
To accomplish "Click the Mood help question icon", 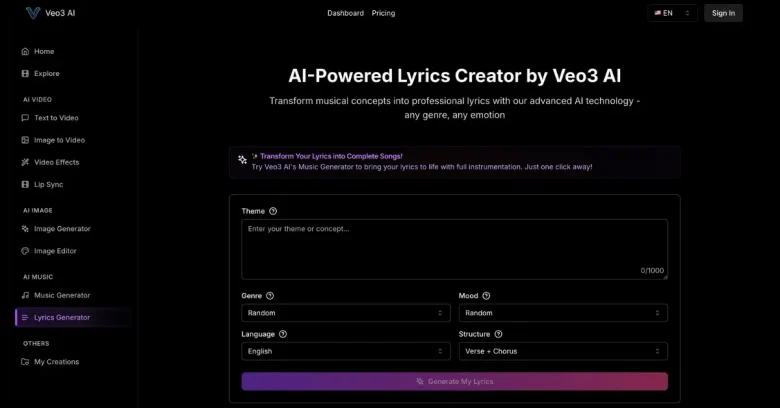I will tap(487, 296).
